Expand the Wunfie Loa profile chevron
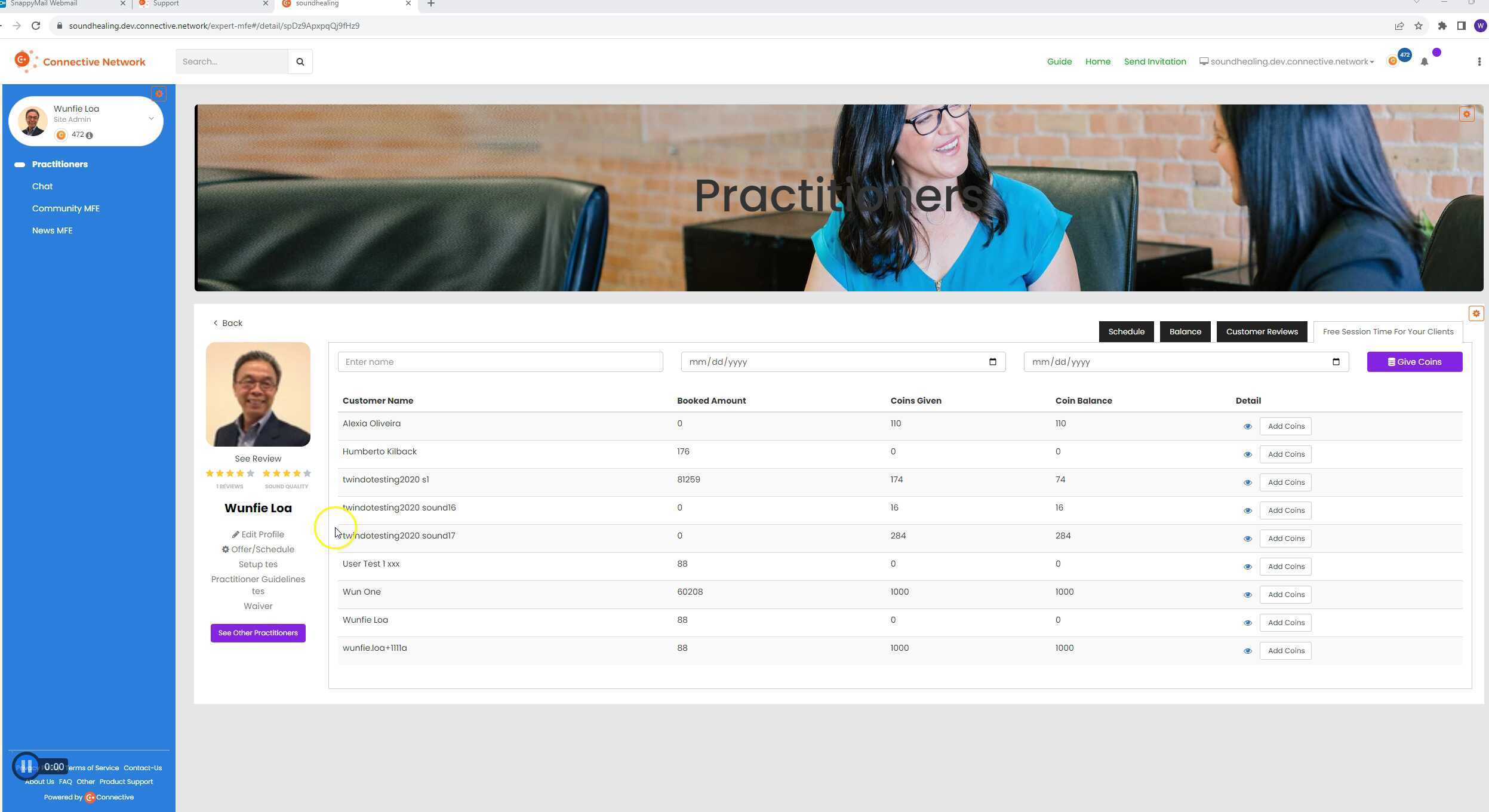Viewport: 1489px width, 812px height. (x=151, y=119)
